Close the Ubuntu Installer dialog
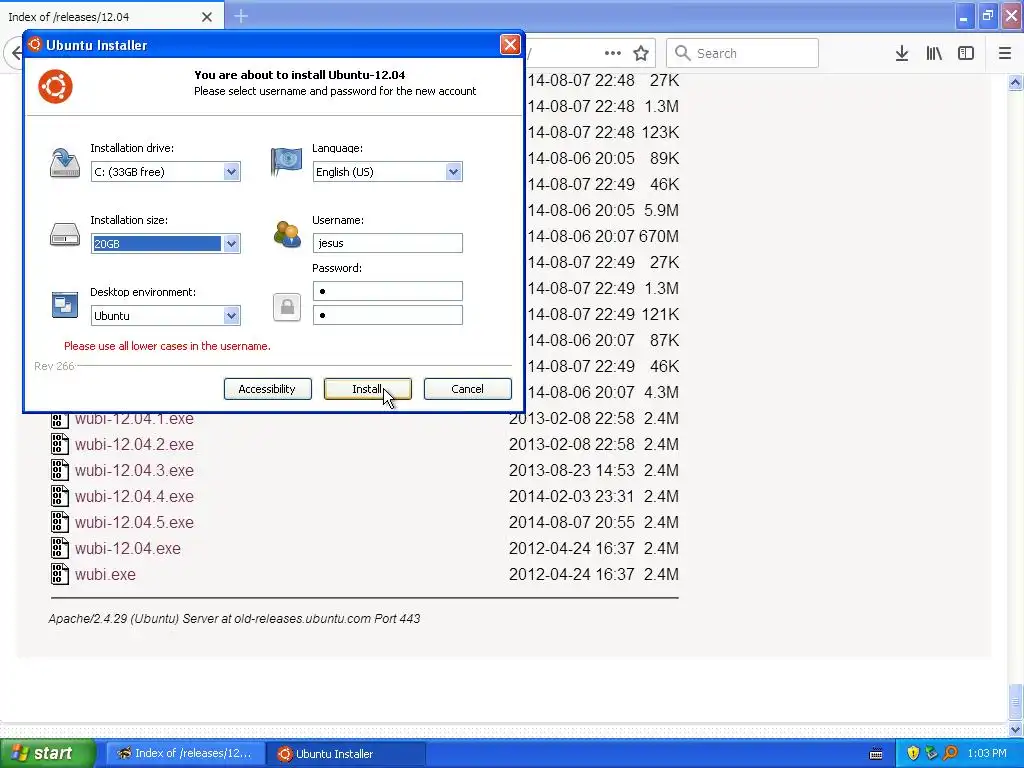Screen dimensions: 1024x768 tap(510, 44)
